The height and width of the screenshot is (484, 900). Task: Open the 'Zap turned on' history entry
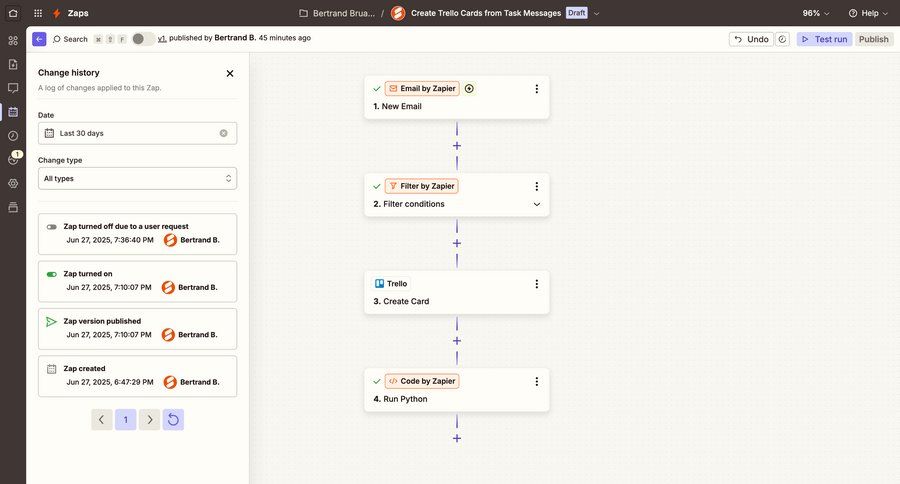[137, 281]
